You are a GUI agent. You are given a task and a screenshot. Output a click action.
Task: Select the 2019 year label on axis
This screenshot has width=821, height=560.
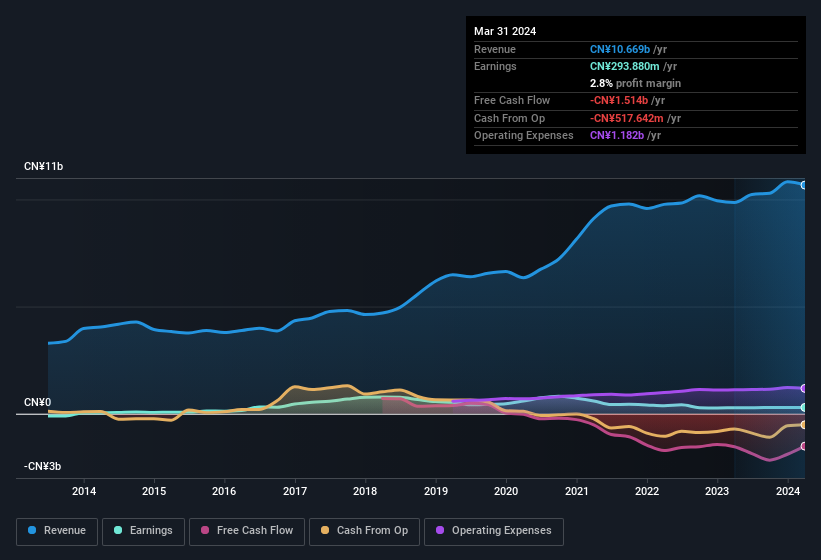(x=436, y=491)
